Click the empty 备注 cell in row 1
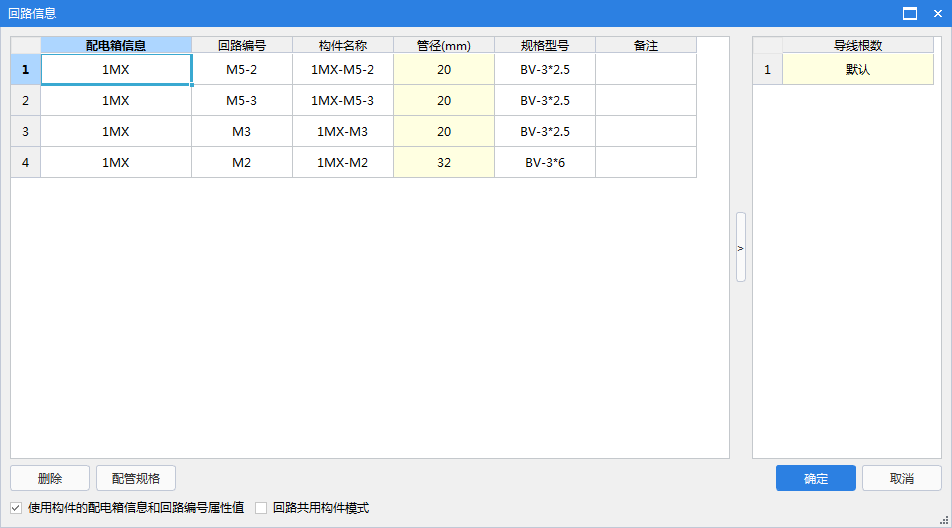The image size is (952, 528). click(646, 70)
